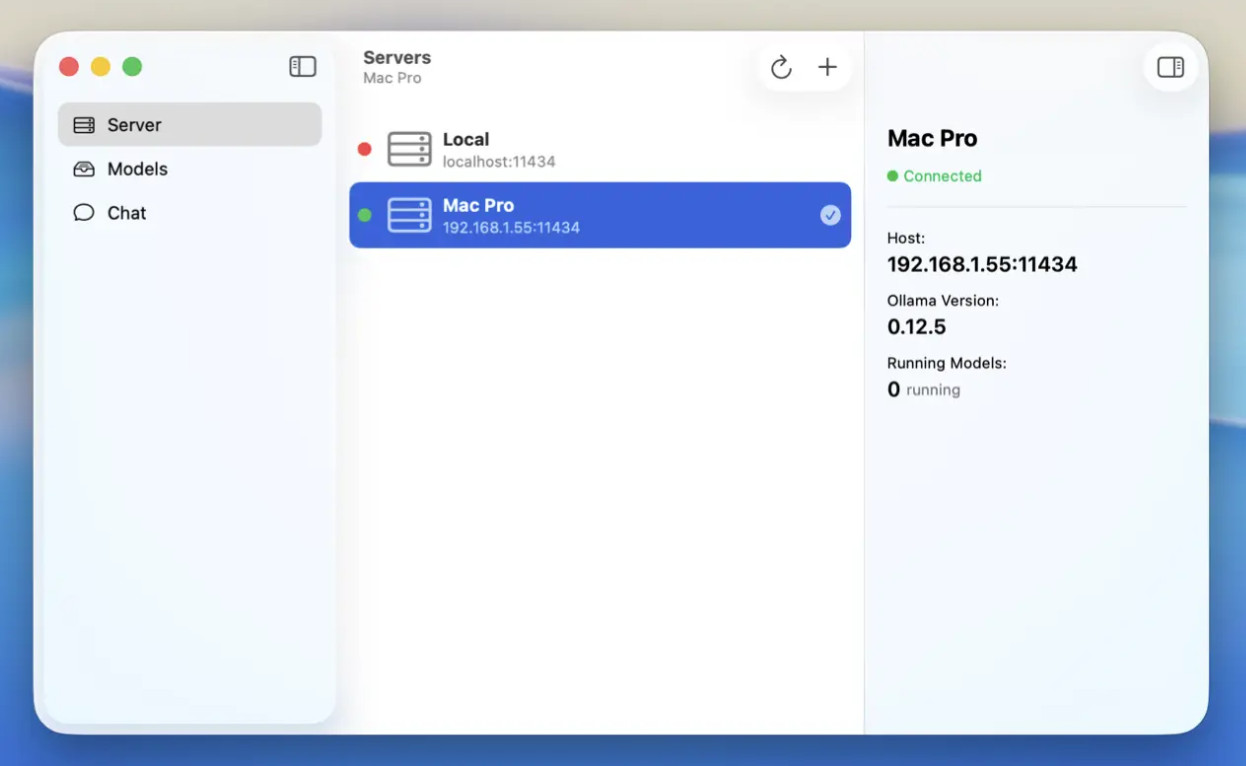Click the Mac Pro server rack icon

[409, 215]
